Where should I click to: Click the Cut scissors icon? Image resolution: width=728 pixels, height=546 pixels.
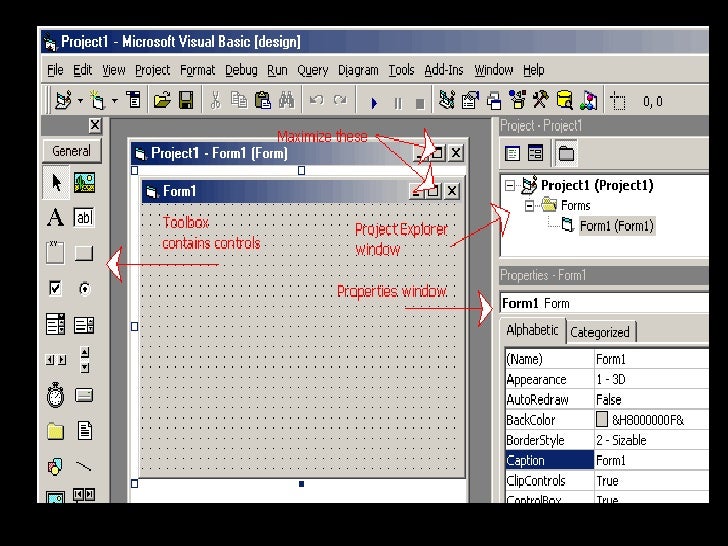(215, 100)
